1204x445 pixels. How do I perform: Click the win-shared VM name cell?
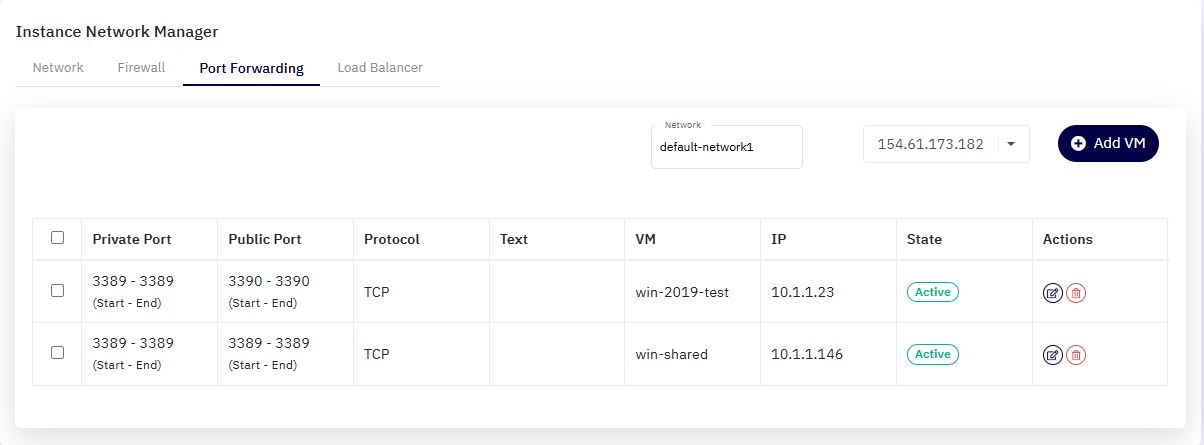click(x=672, y=354)
